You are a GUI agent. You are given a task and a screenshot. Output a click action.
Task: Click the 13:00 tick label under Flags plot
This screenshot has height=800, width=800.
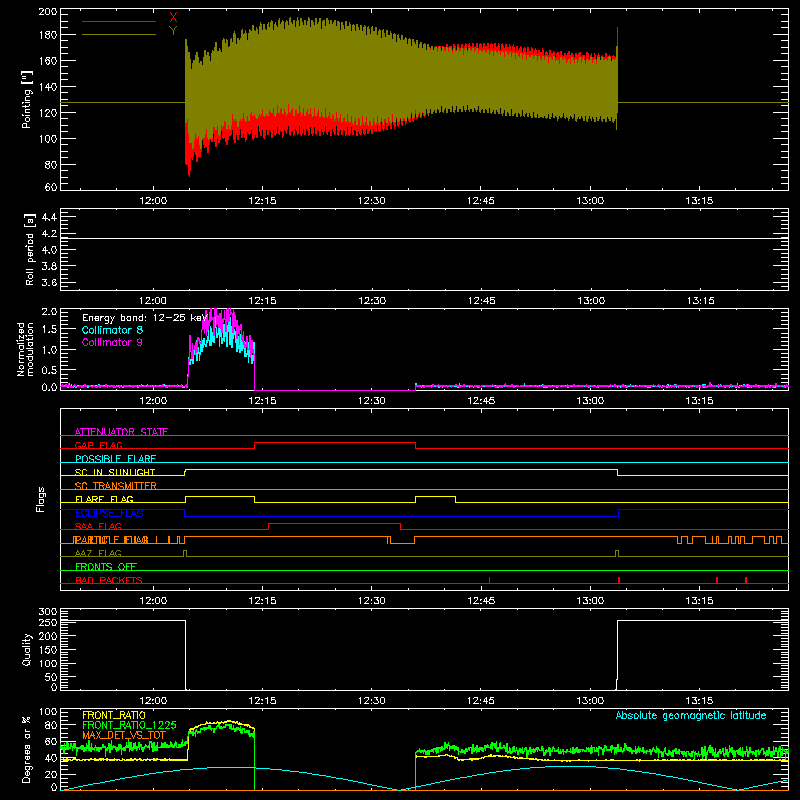coord(590,601)
